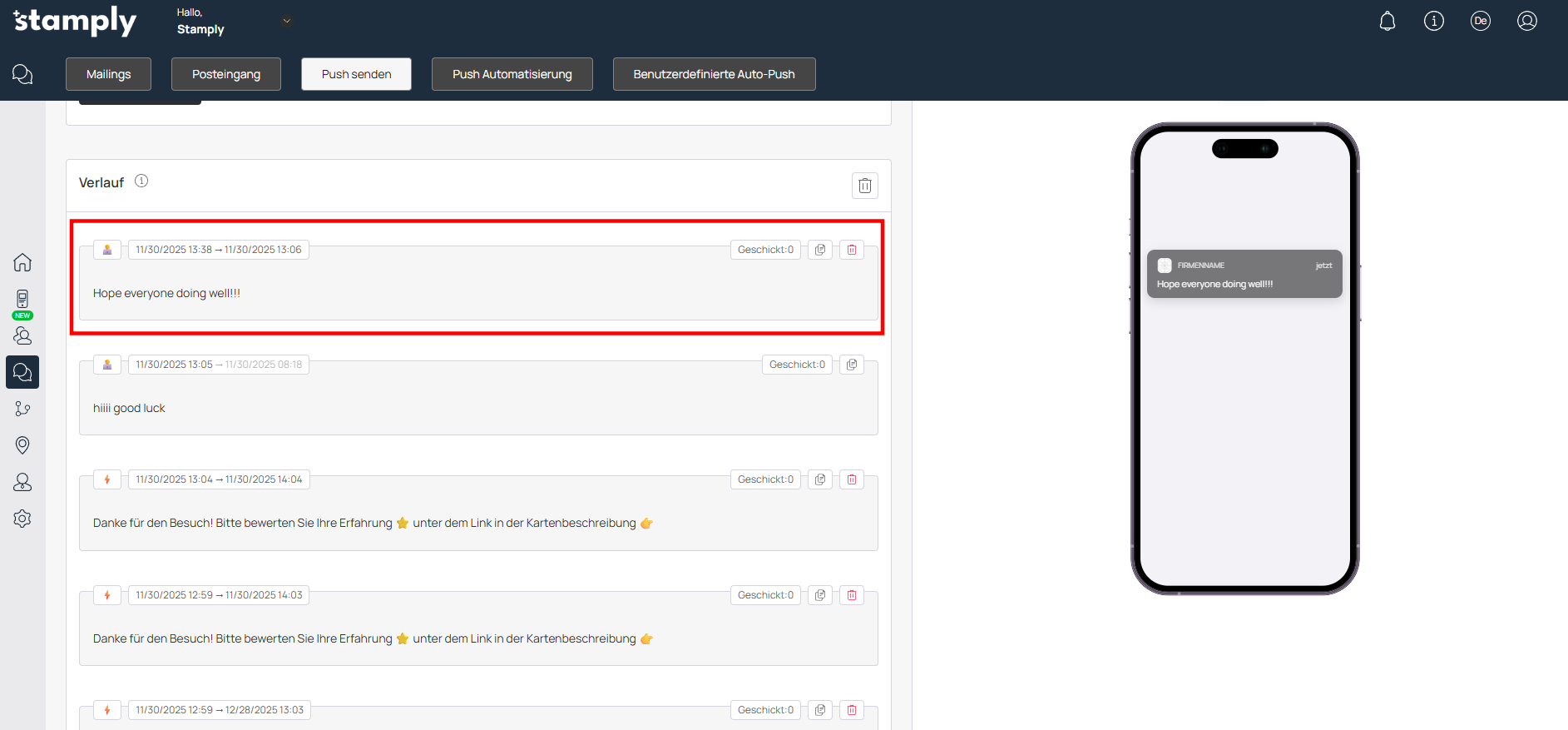Open Benutzerdefinierte Auto-Push tab
The height and width of the screenshot is (730, 1568).
pos(714,74)
